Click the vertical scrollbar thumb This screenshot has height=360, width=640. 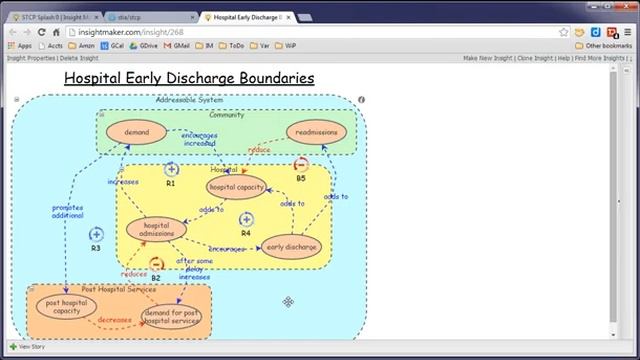tap(613, 196)
